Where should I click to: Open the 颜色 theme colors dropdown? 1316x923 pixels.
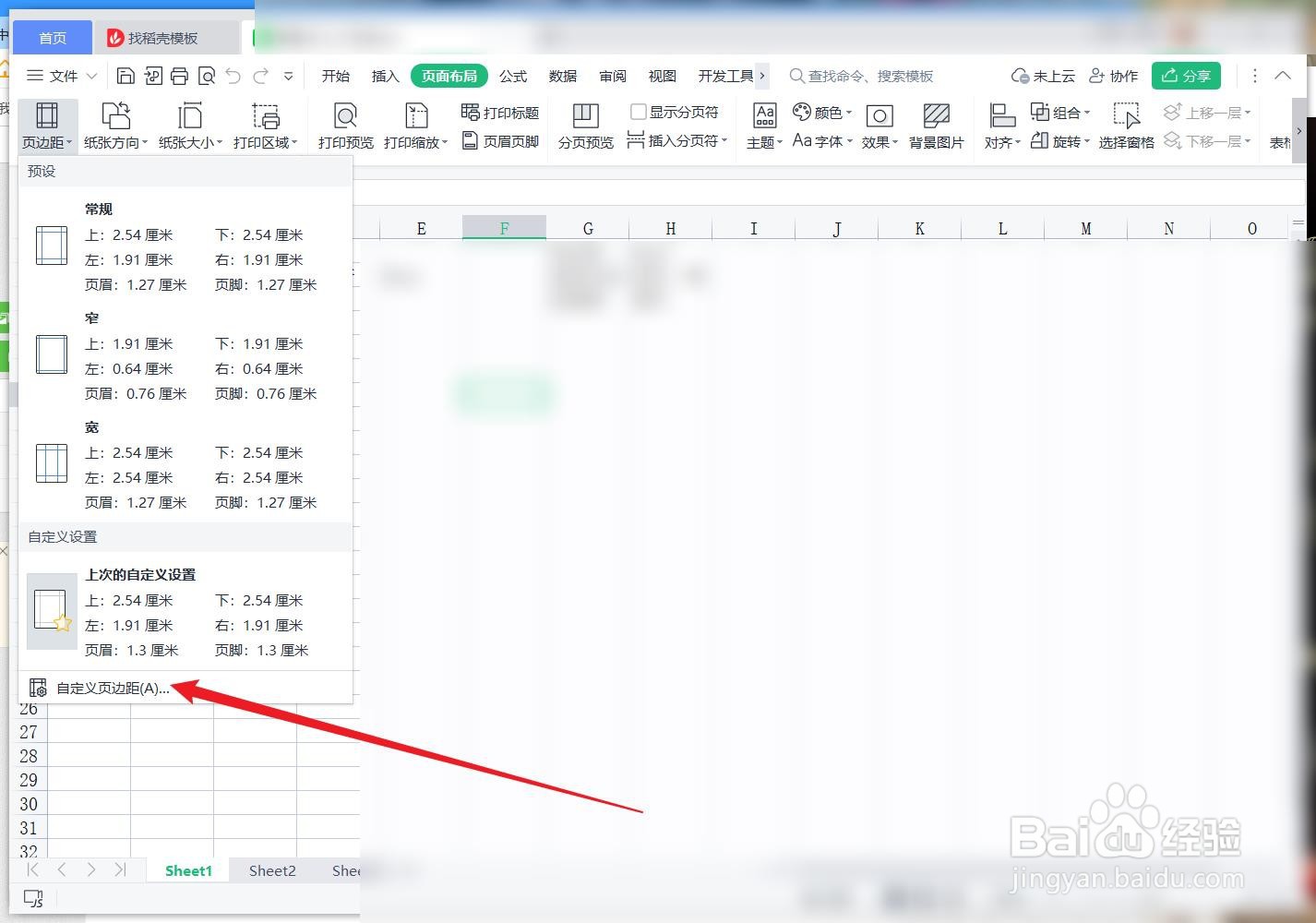(x=822, y=113)
